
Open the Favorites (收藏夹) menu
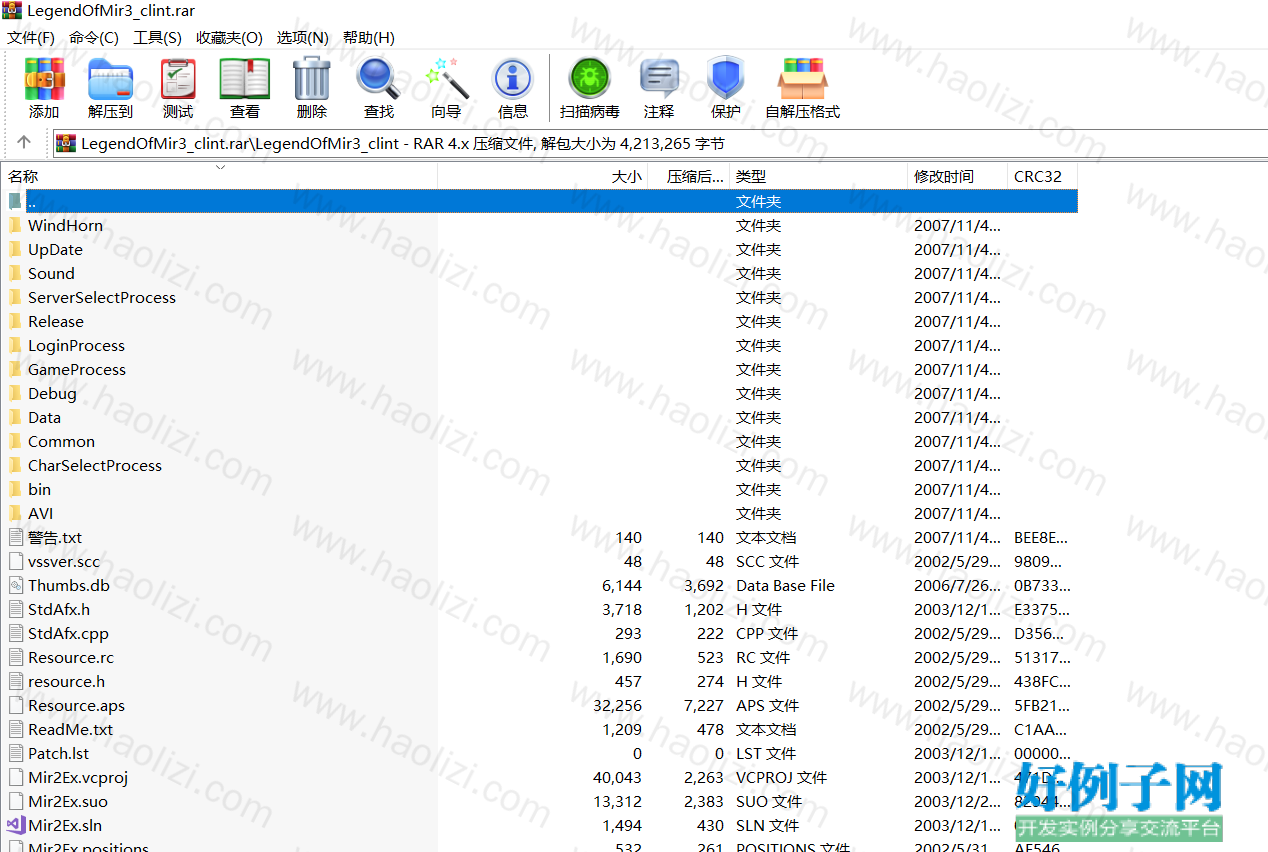tap(229, 37)
